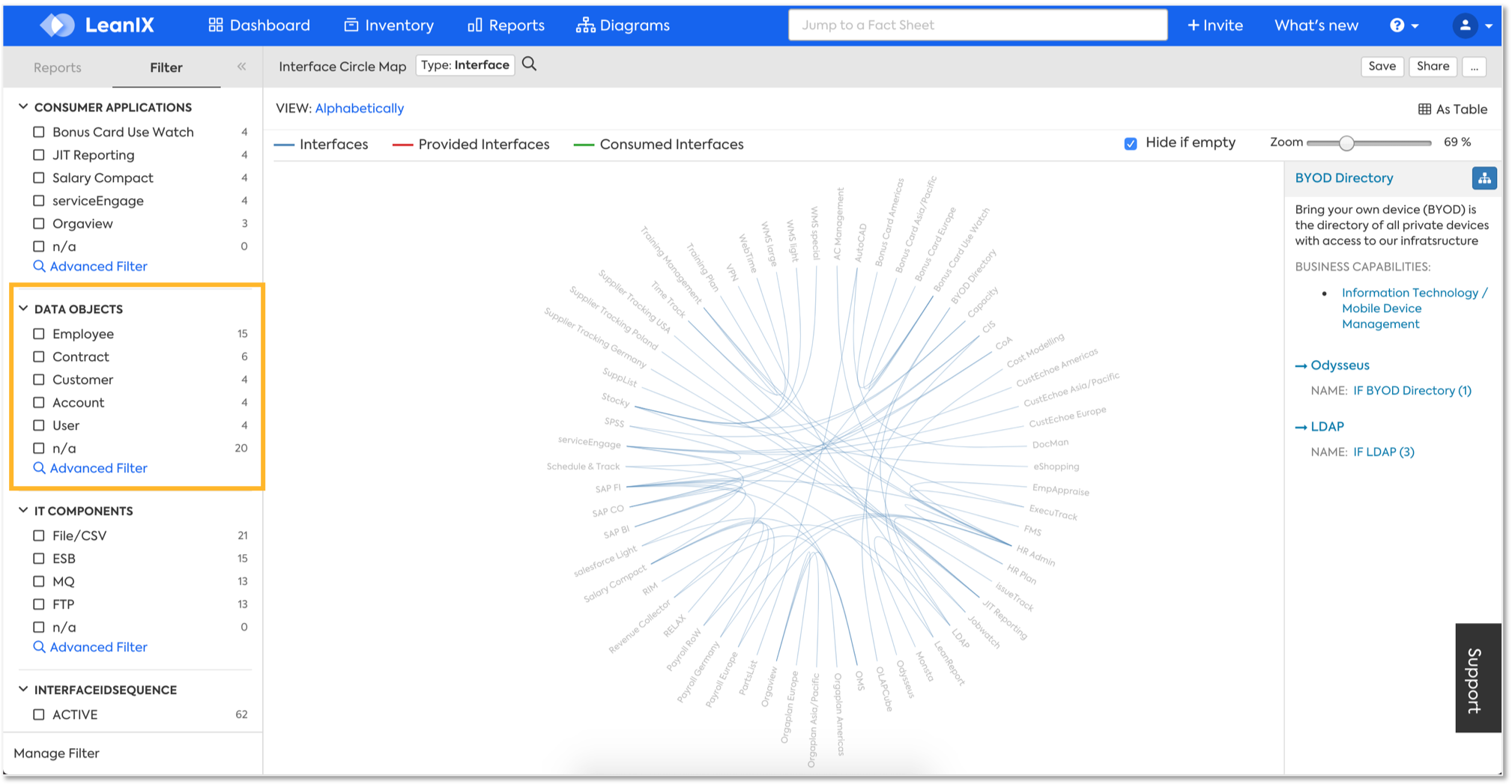Open the Dashboard menu

pyautogui.click(x=259, y=25)
